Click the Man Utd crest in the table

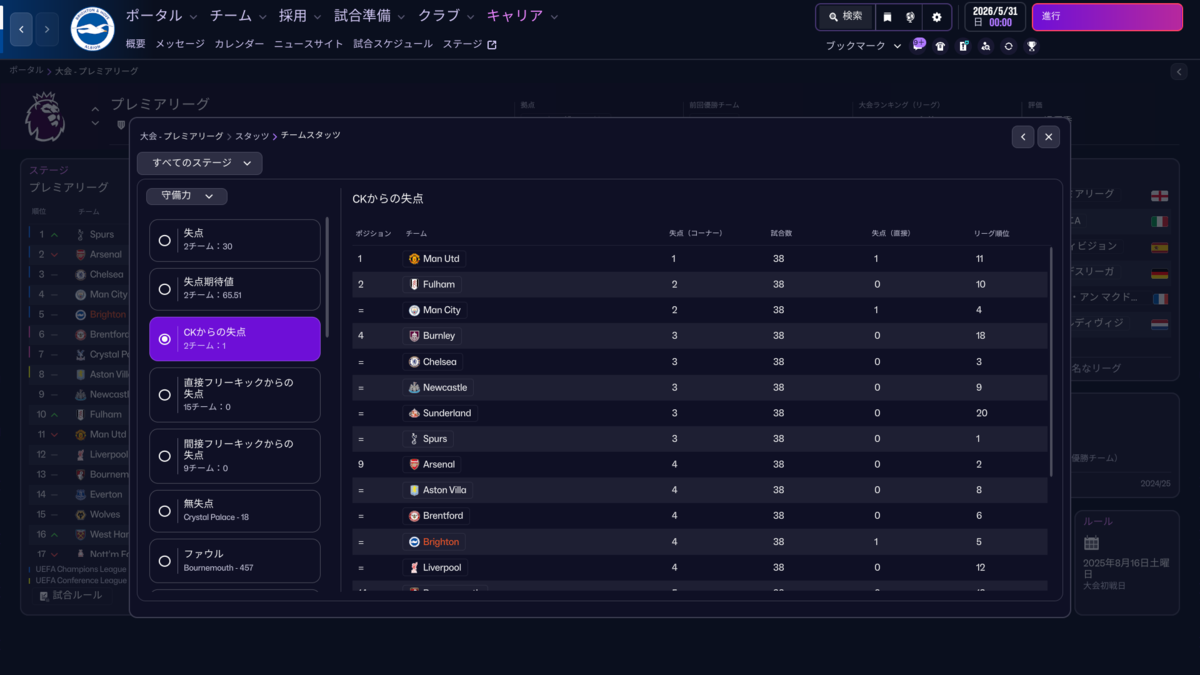point(414,259)
